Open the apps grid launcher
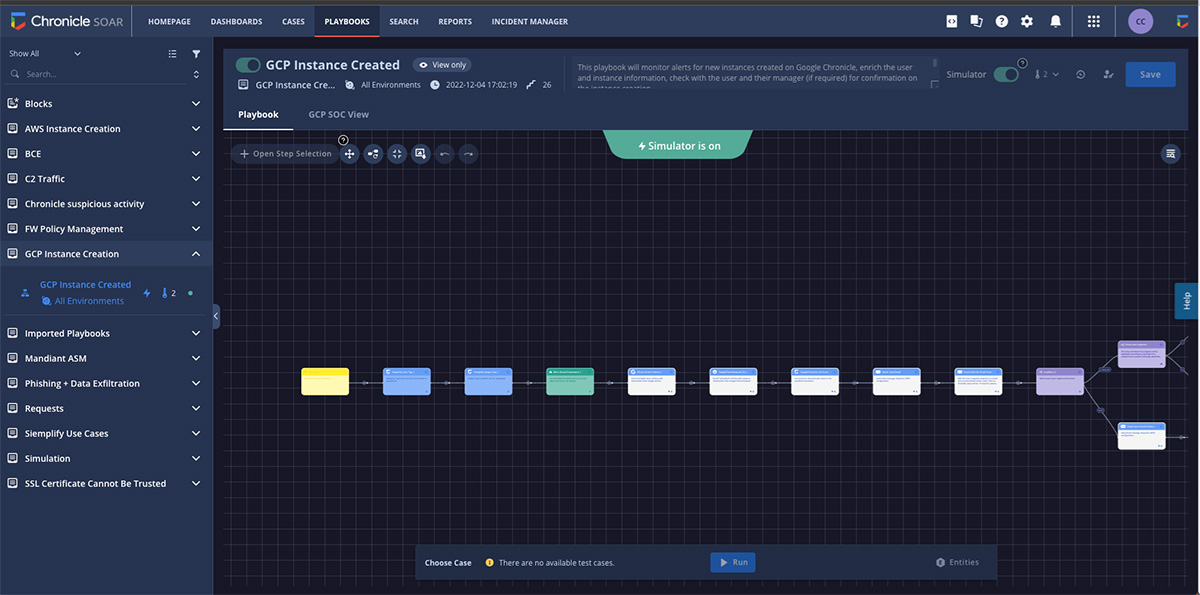1200x595 pixels. [1094, 21]
